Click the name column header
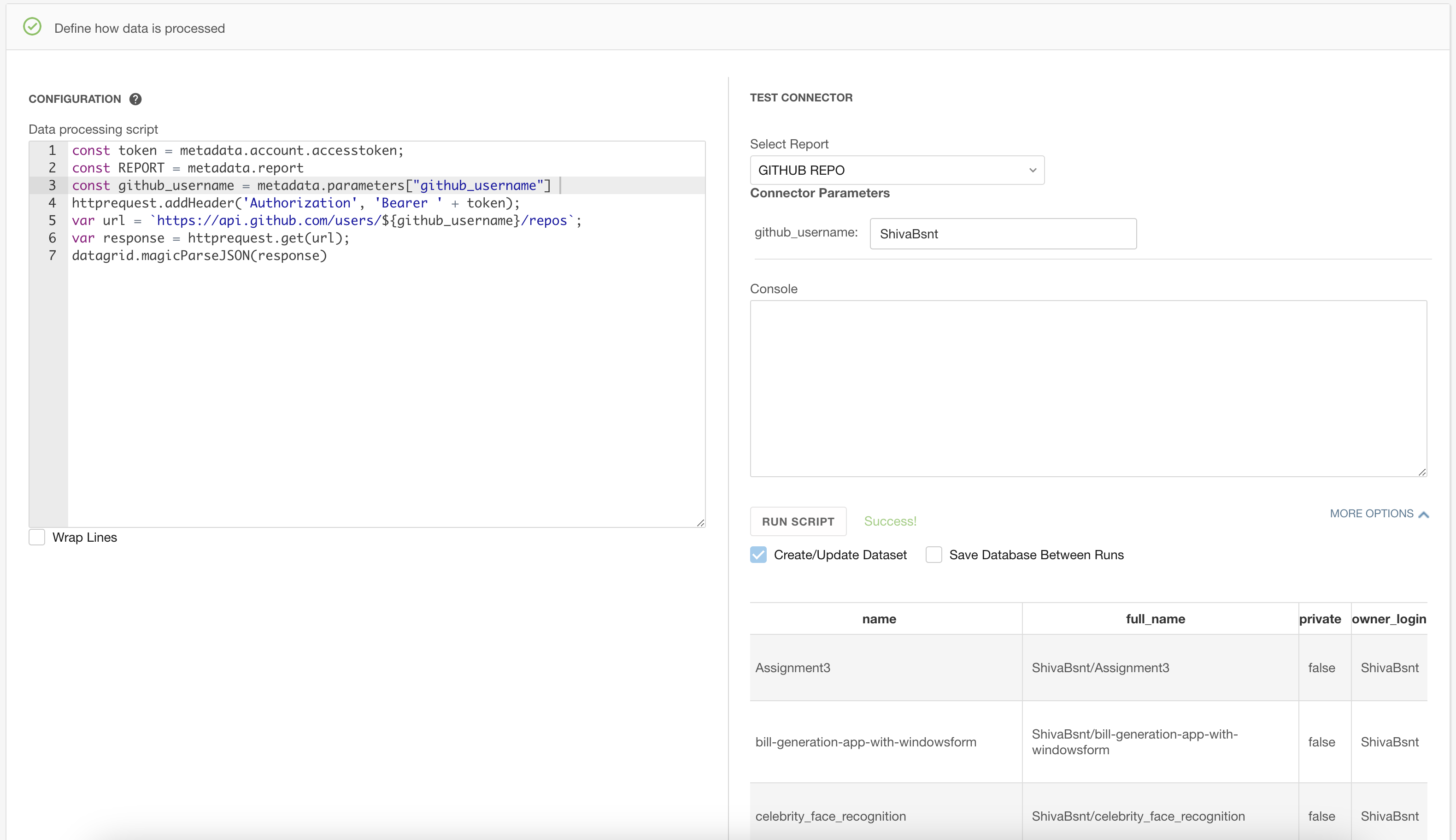 [x=879, y=618]
